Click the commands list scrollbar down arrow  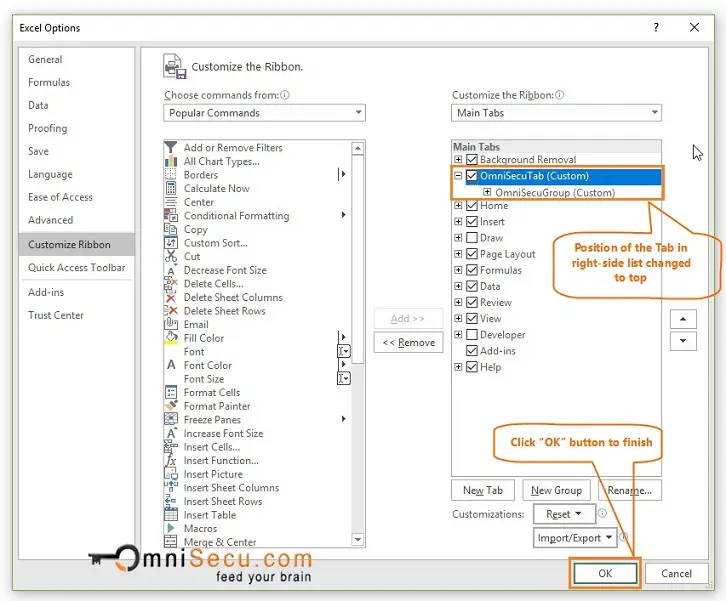[357, 539]
